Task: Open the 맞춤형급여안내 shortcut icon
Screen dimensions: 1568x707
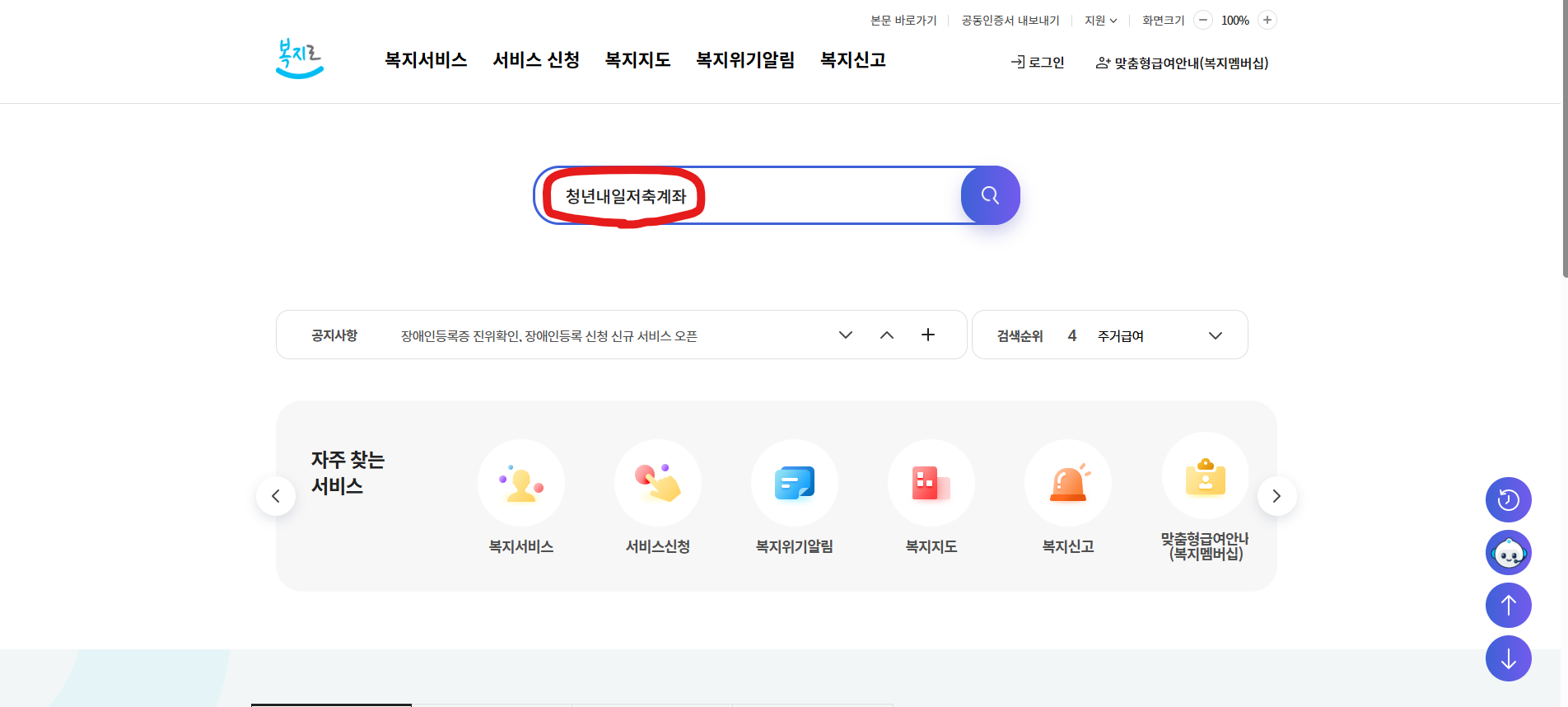Action: tap(1206, 476)
